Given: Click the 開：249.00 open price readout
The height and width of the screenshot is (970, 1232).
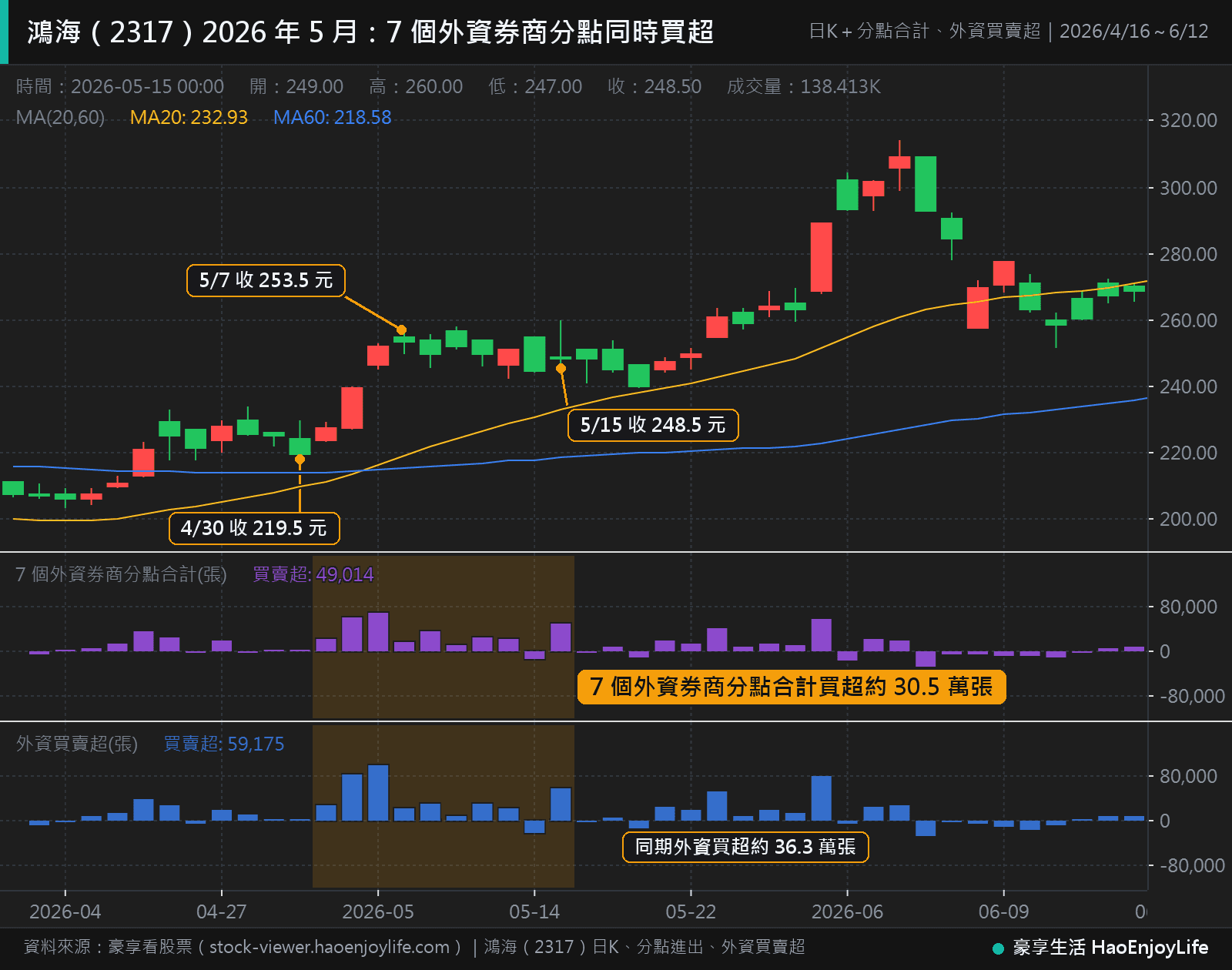Looking at the screenshot, I should coord(296,87).
